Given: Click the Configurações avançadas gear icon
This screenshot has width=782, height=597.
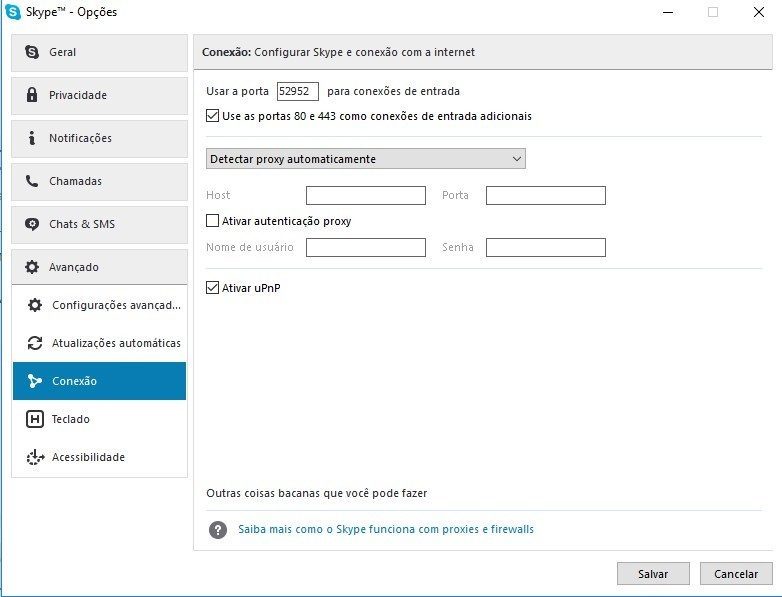Looking at the screenshot, I should [x=35, y=305].
